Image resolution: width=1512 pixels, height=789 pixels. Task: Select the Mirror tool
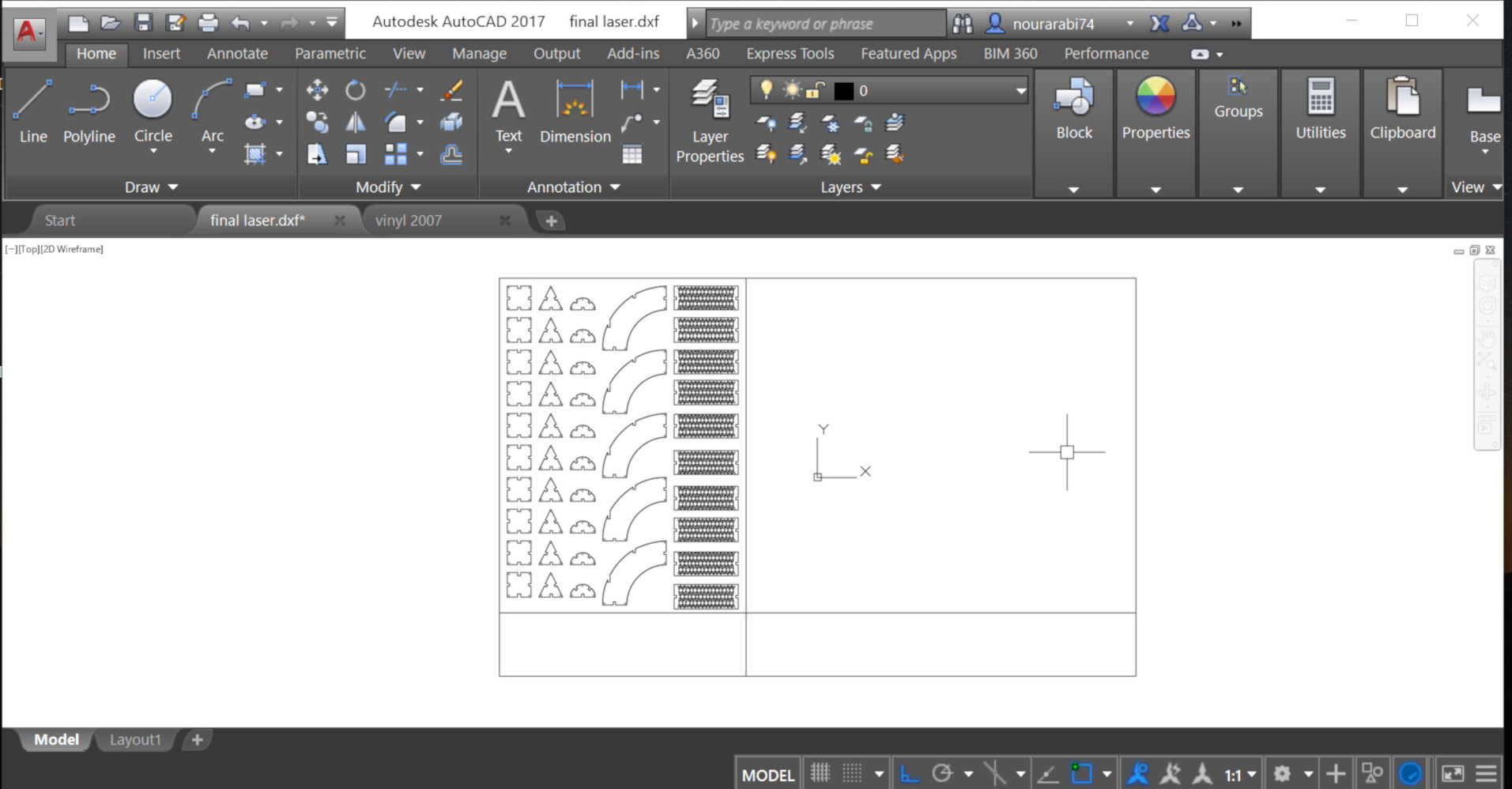click(356, 122)
